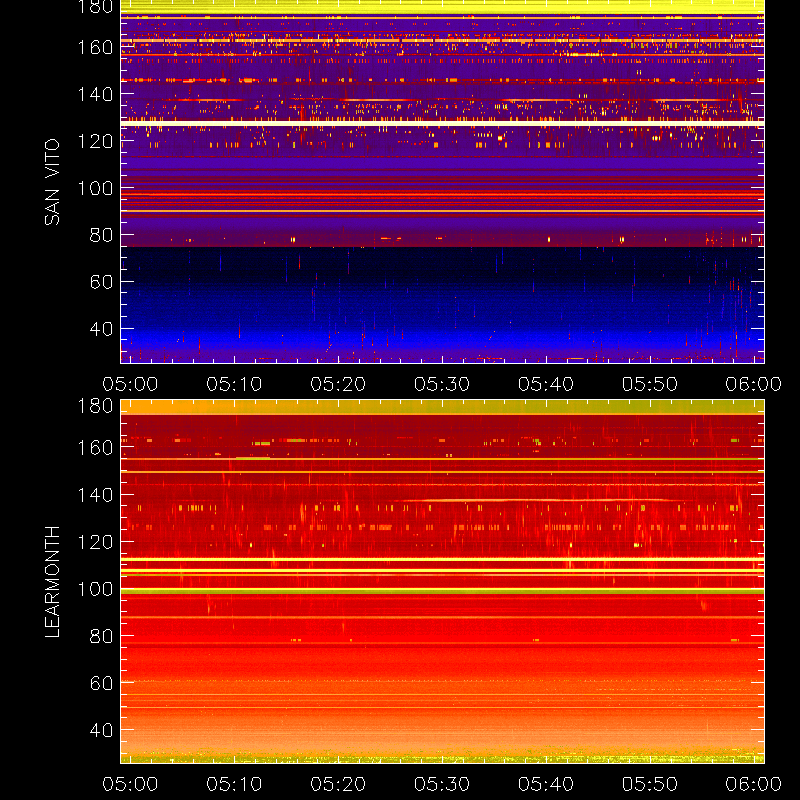Click the 05:40 time label of Learmonth plot
This screenshot has width=800, height=800.
click(x=546, y=784)
